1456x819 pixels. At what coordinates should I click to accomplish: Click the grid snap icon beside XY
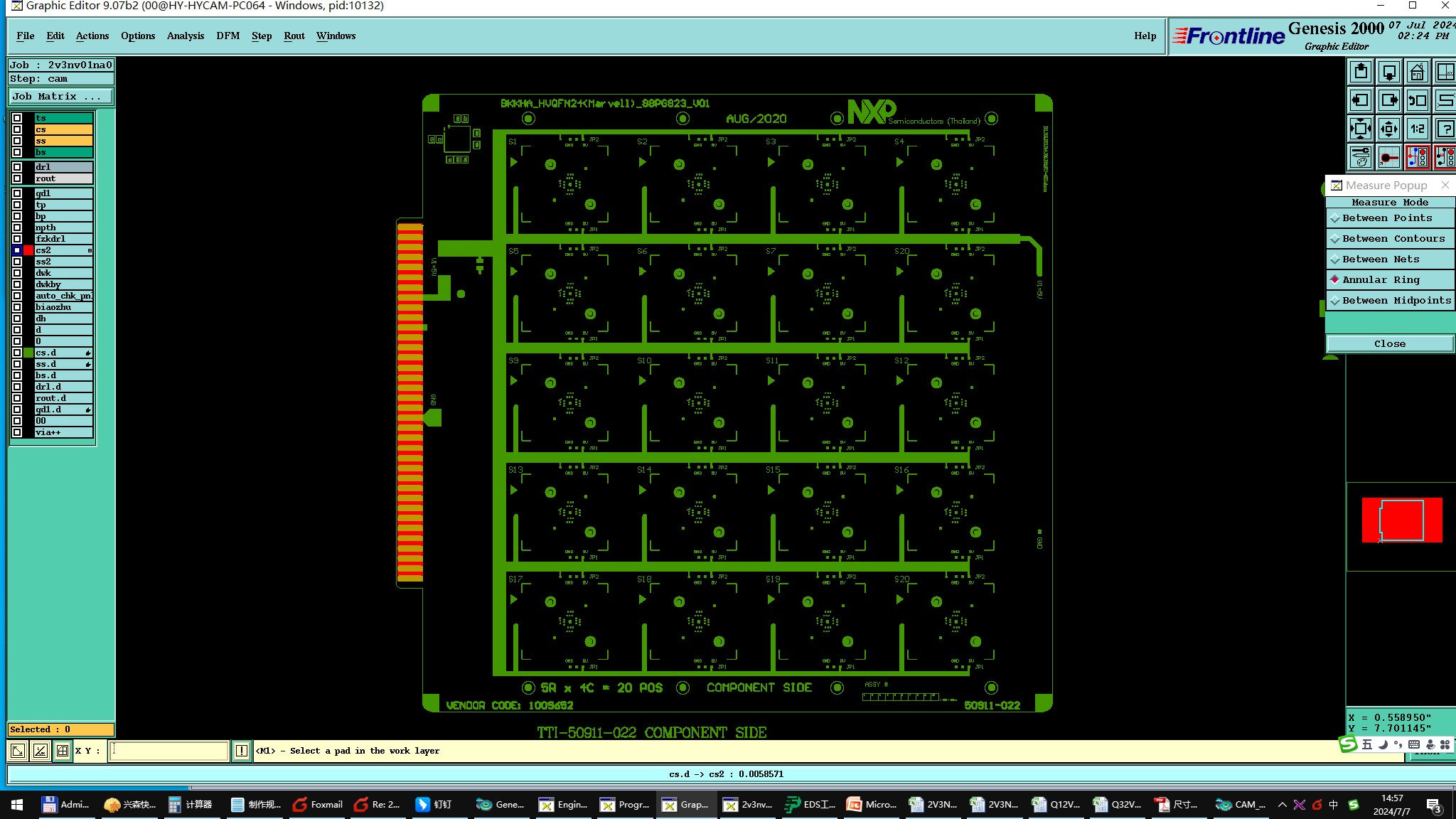(x=63, y=751)
